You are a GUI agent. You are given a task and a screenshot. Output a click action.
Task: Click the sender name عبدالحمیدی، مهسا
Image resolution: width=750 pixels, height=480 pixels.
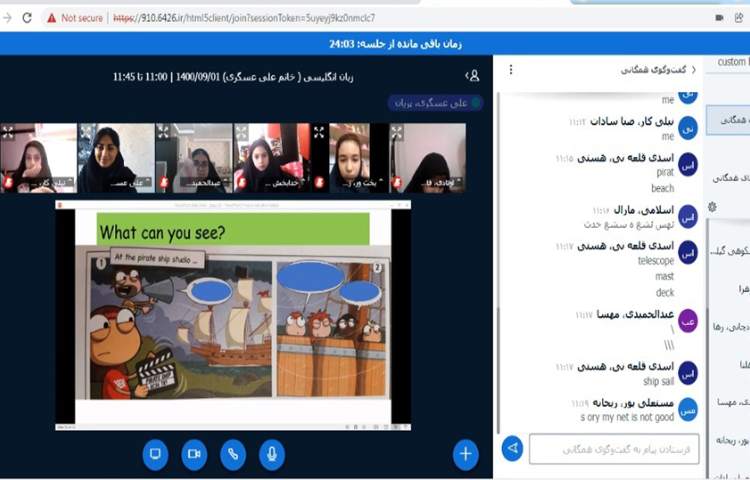[635, 314]
